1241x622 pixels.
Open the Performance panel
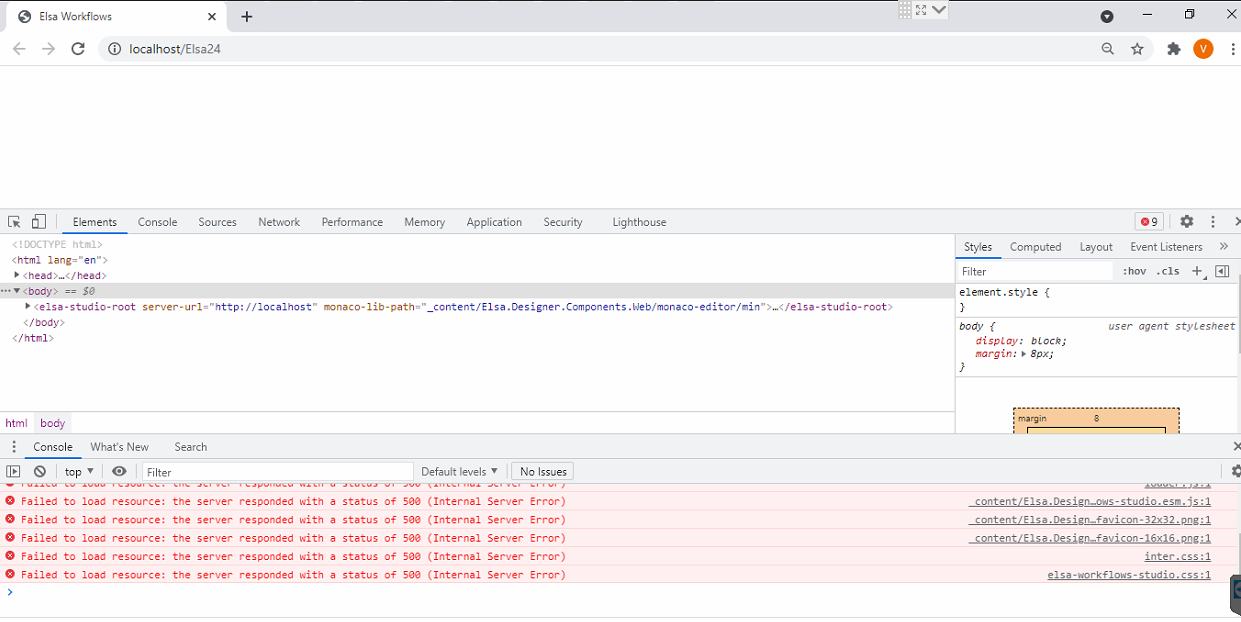352,222
